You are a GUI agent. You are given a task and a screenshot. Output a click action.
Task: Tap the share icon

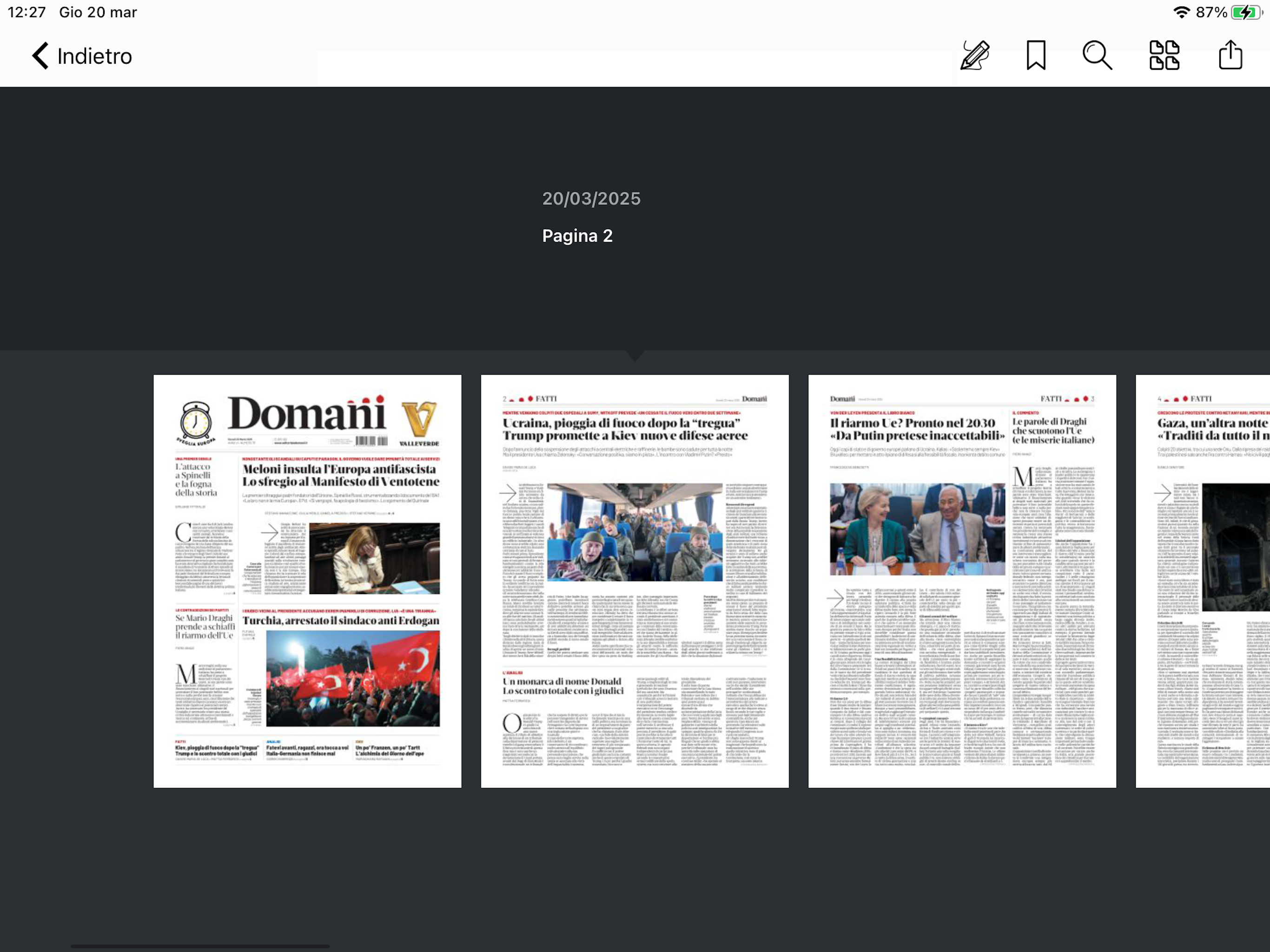pos(1230,56)
